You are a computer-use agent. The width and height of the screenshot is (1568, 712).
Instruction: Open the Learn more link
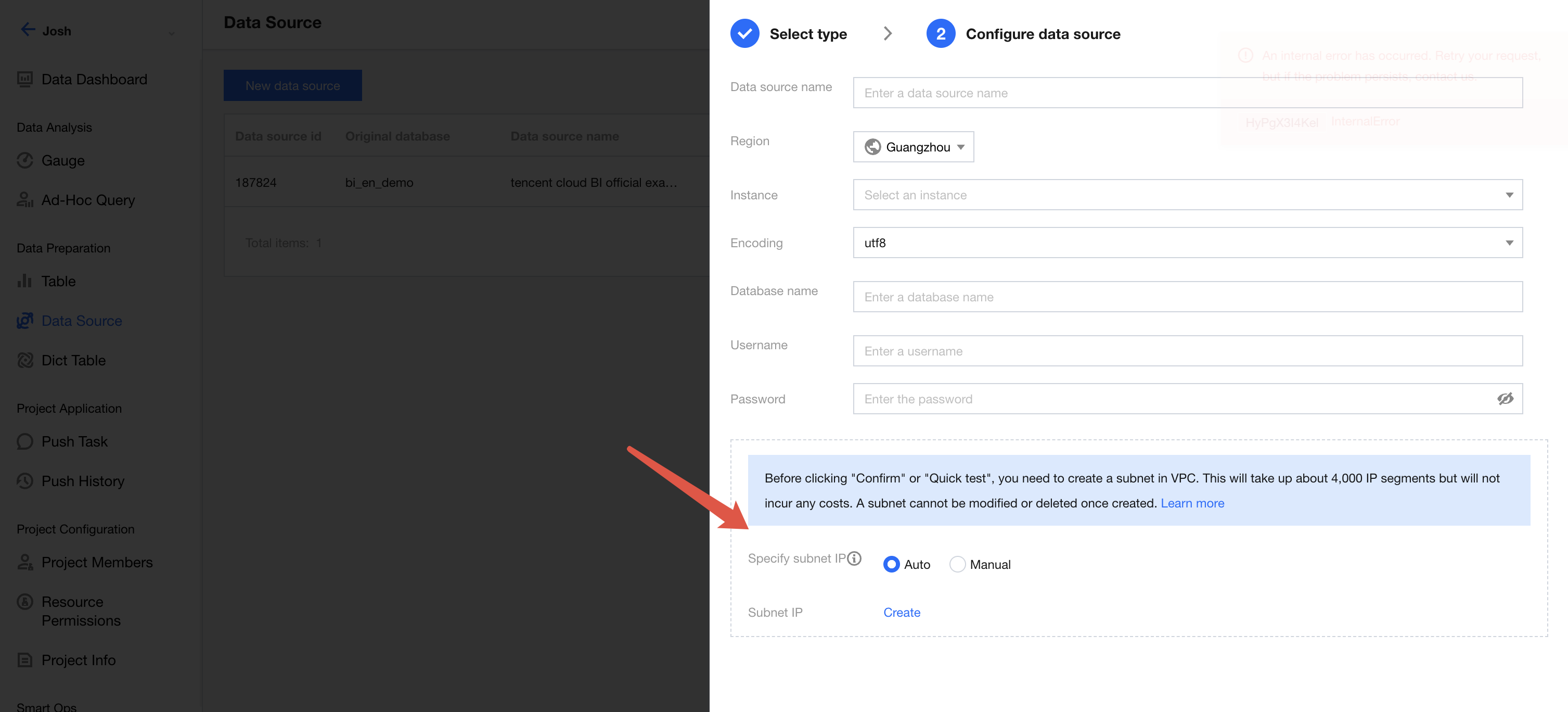click(x=1192, y=503)
